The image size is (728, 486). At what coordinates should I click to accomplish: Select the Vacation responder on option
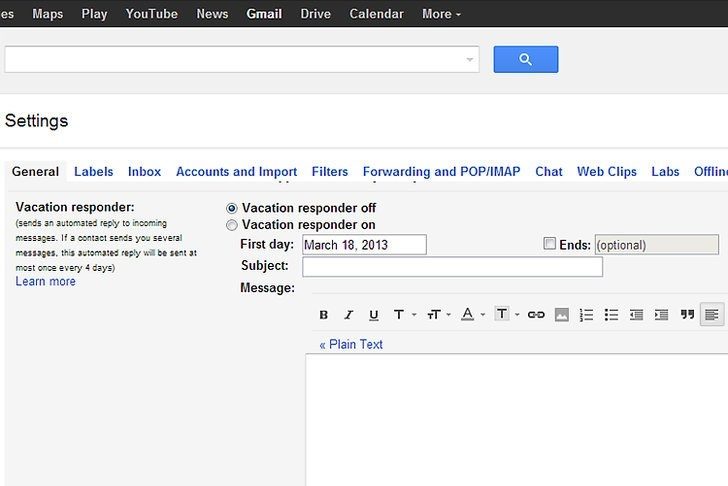click(232, 225)
